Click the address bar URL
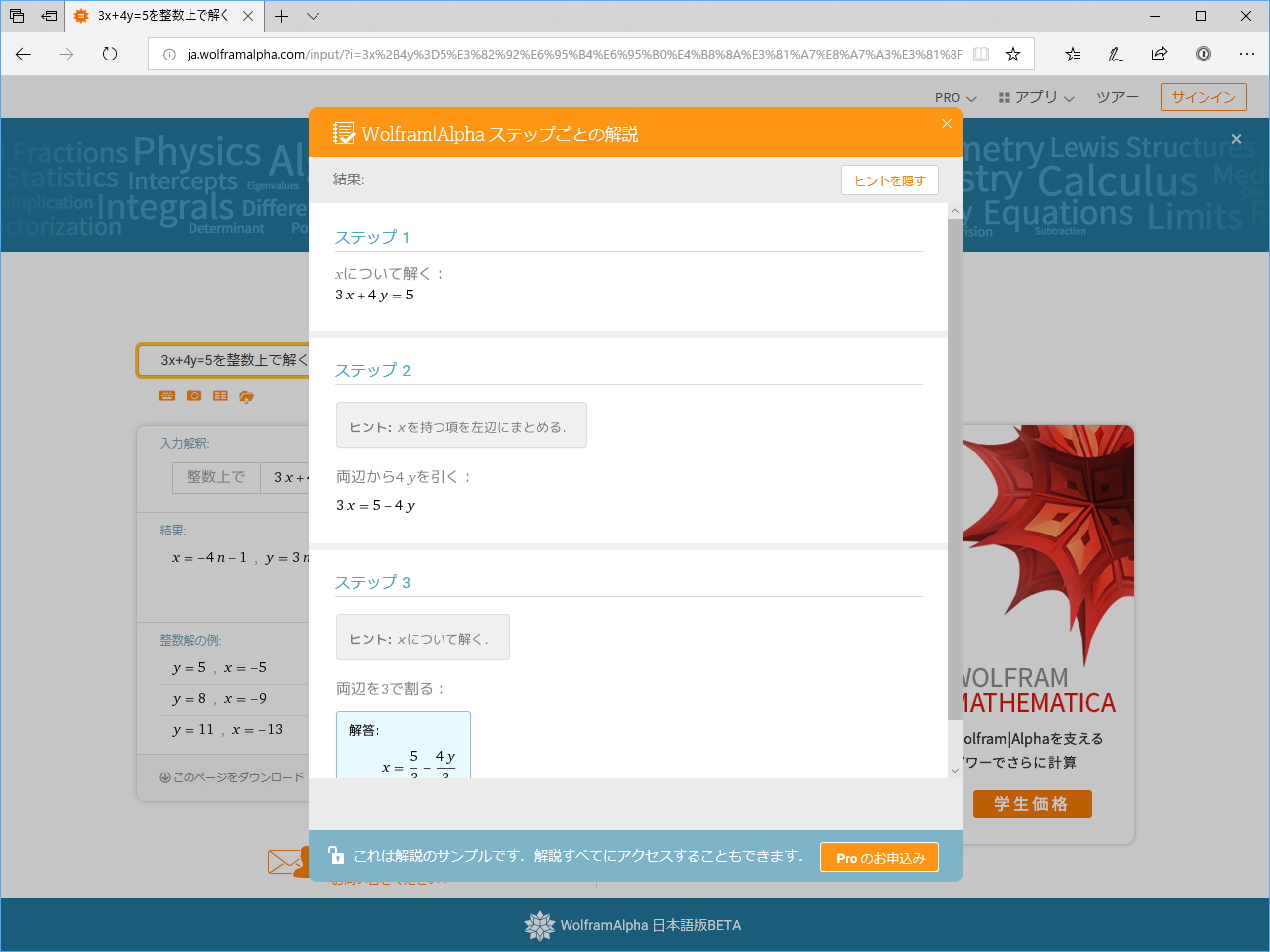Screen dimensions: 1270x952 click(574, 55)
